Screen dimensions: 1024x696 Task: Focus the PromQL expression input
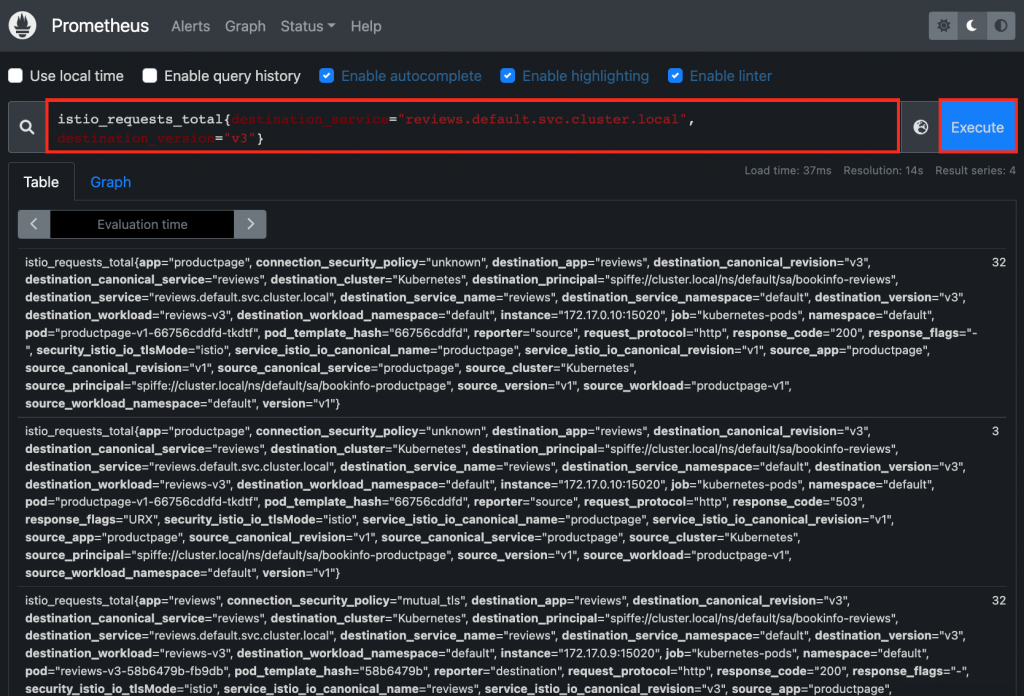[473, 127]
